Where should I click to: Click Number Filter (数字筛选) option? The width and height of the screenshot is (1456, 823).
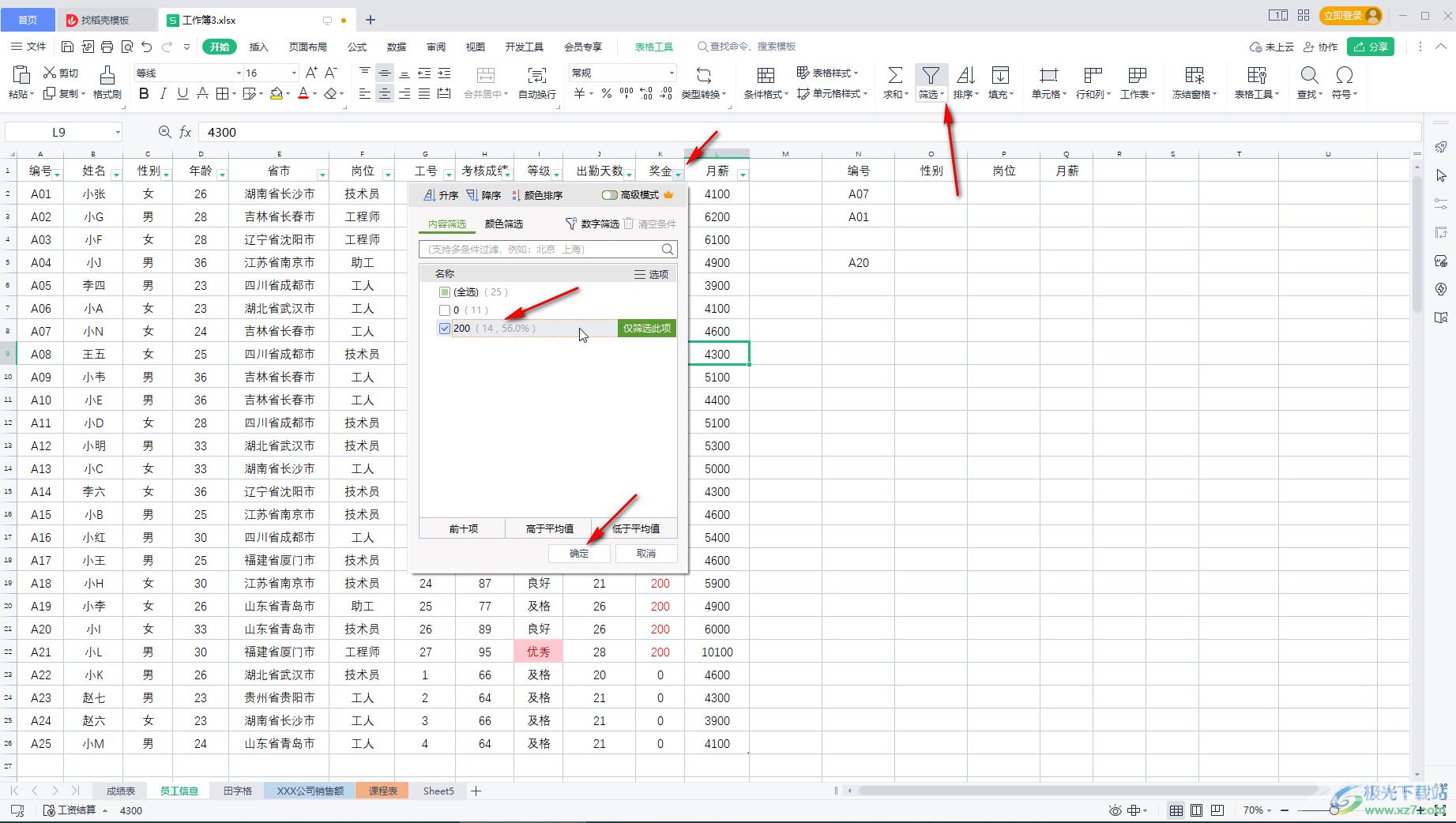593,224
